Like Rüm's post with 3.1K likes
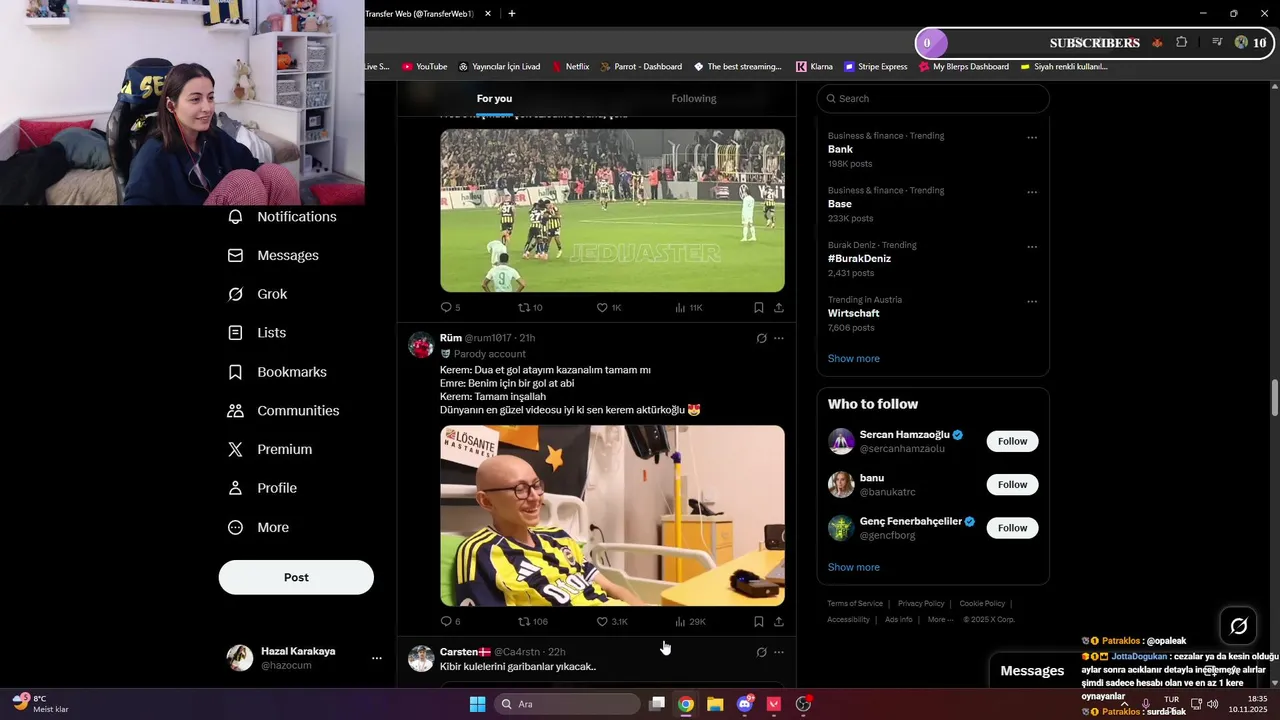 click(x=611, y=622)
